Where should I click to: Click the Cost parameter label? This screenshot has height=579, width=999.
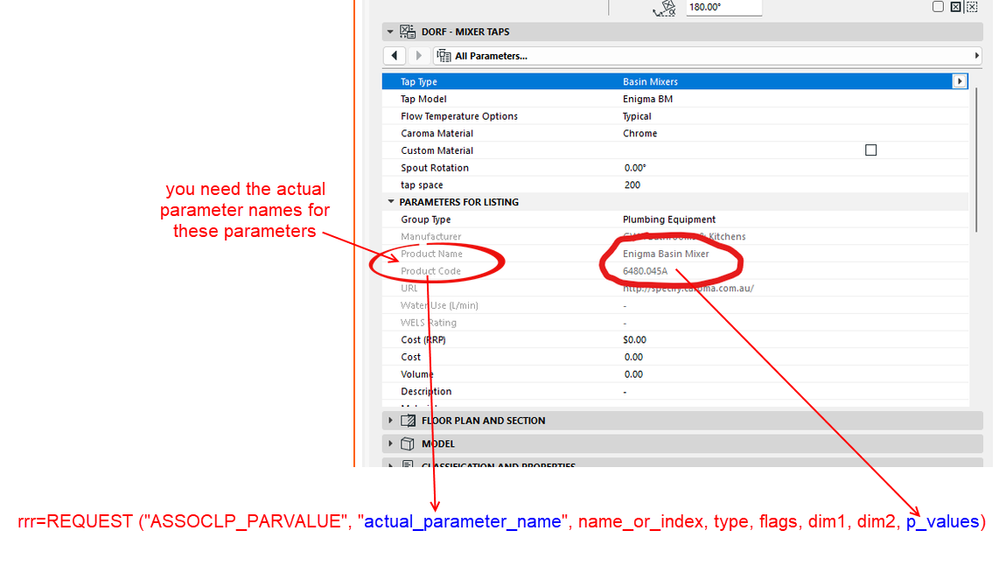pyautogui.click(x=410, y=357)
